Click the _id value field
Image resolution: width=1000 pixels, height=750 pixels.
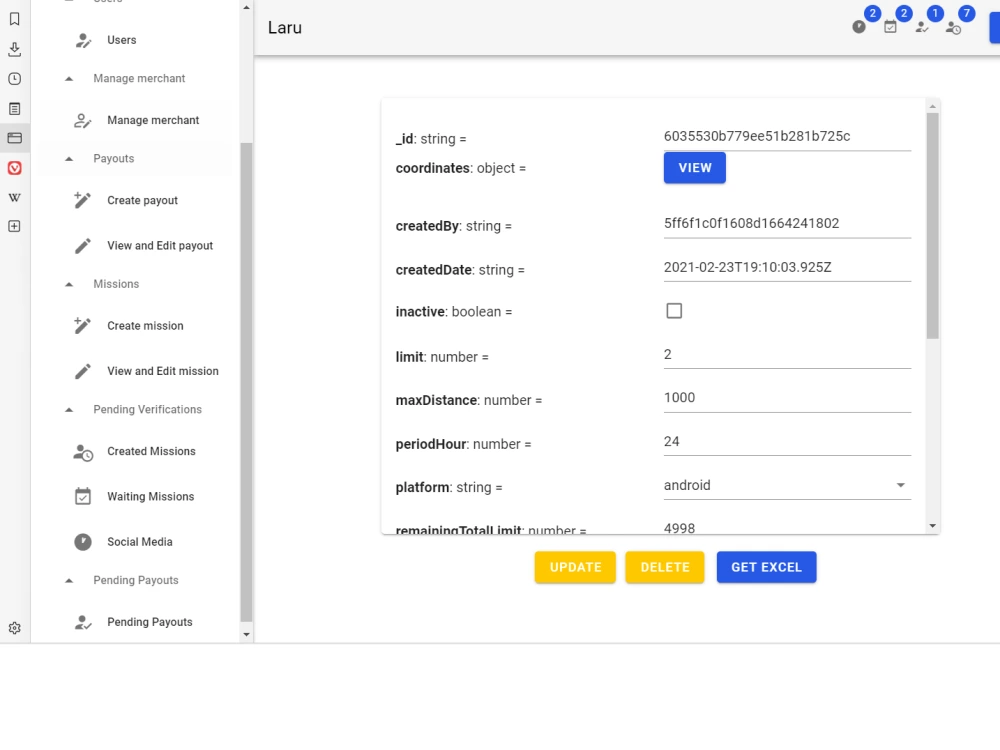pyautogui.click(x=787, y=136)
